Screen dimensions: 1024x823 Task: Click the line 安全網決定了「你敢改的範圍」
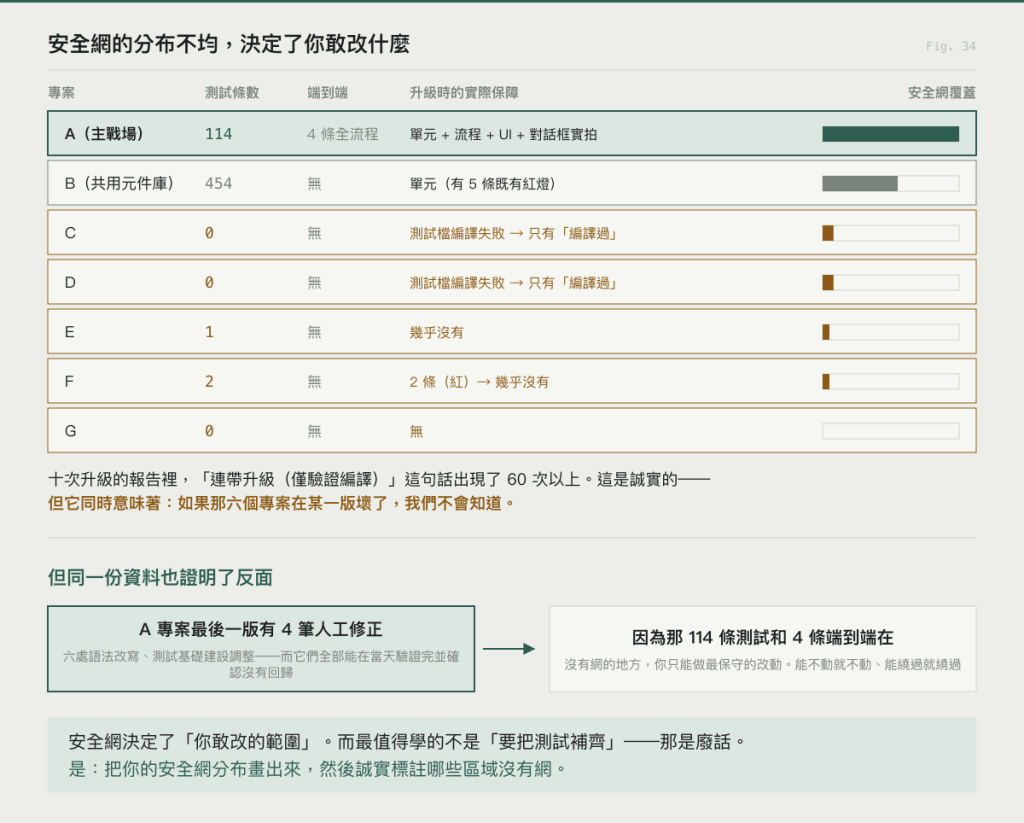406,742
